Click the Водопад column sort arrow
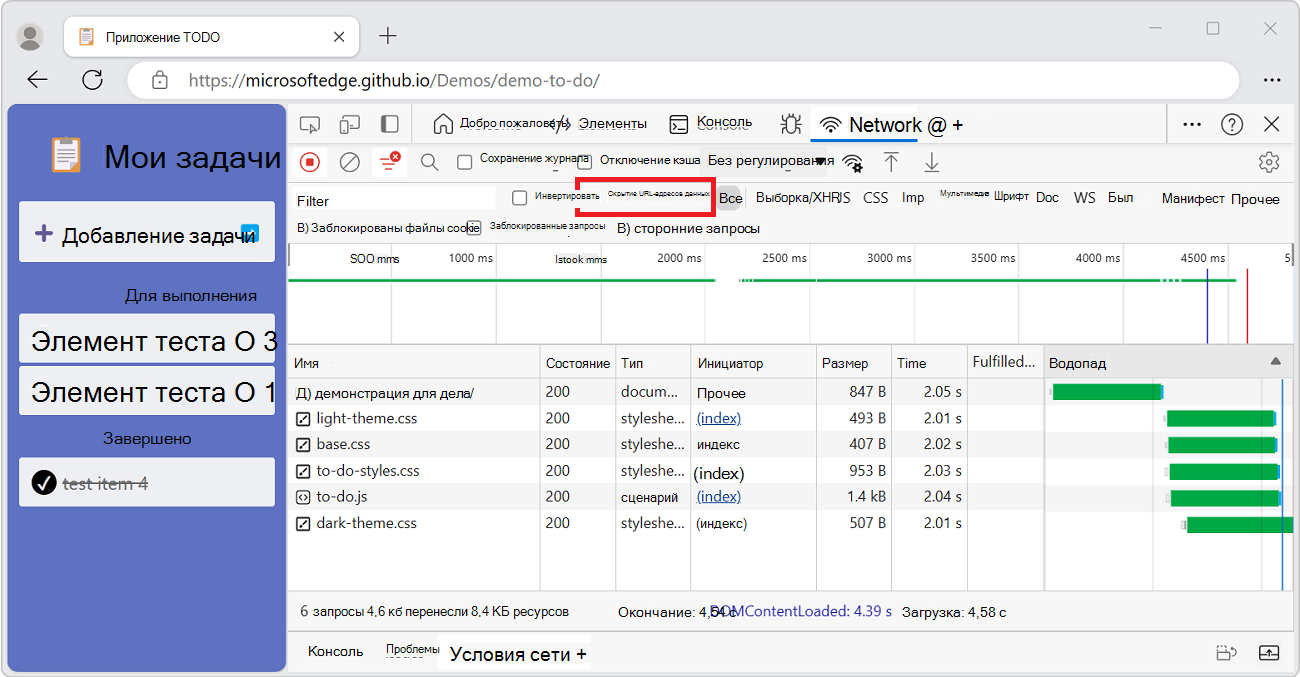 (x=1277, y=362)
